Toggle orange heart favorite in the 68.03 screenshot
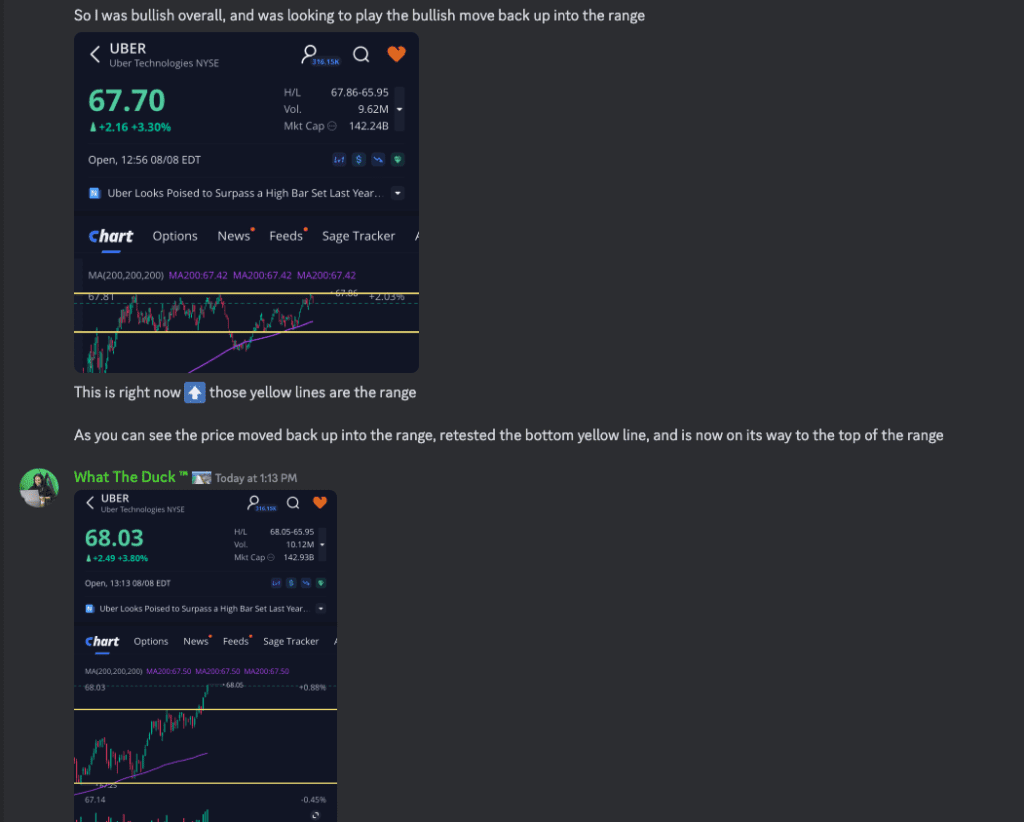The height and width of the screenshot is (822, 1024). pos(320,502)
